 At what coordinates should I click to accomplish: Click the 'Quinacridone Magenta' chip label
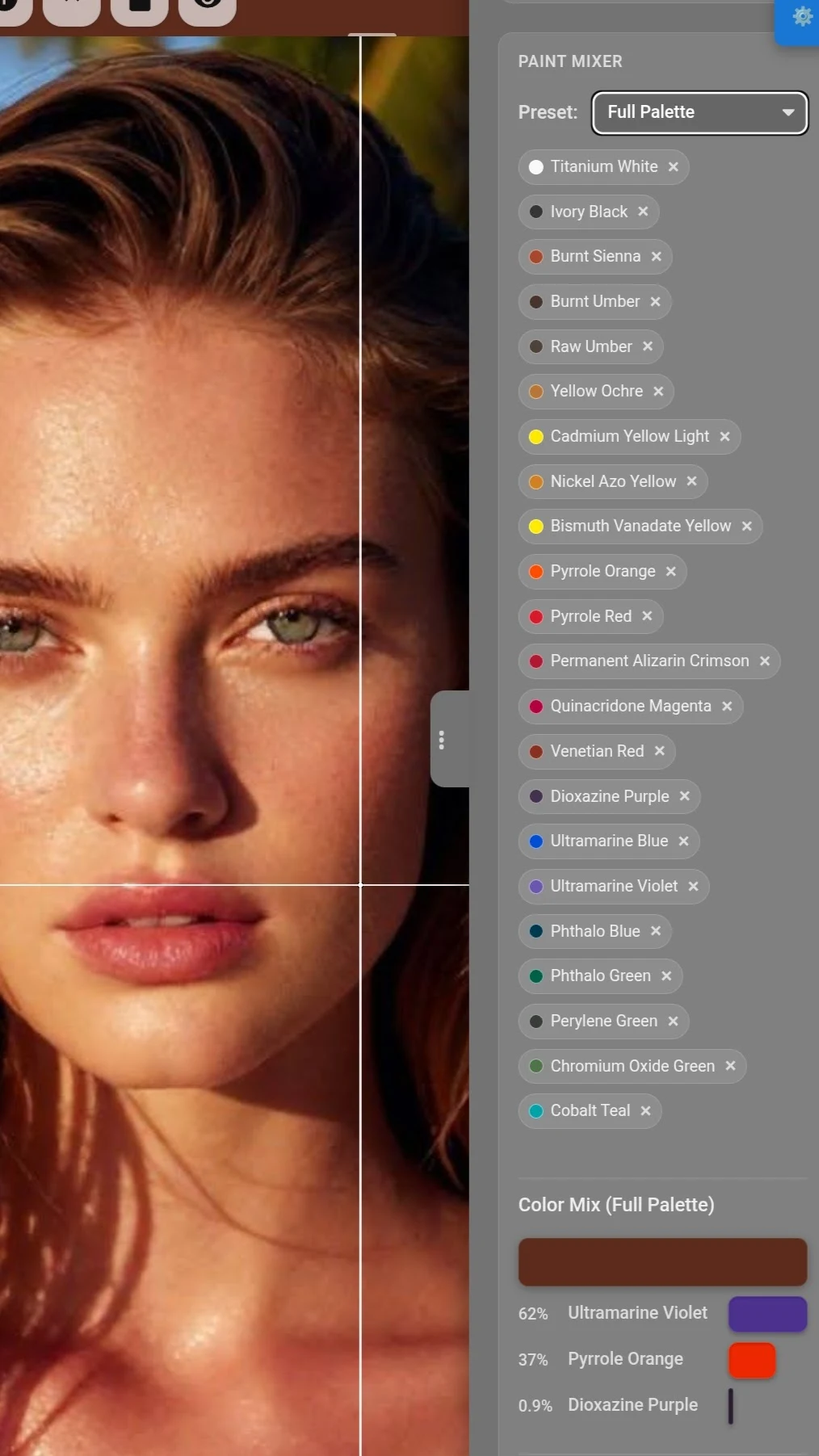[631, 706]
